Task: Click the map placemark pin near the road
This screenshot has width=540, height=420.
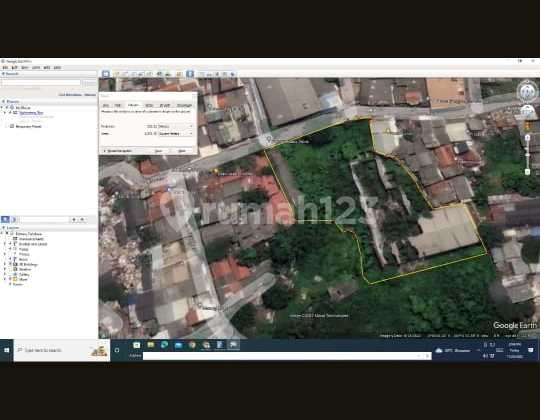Action: click(x=268, y=139)
